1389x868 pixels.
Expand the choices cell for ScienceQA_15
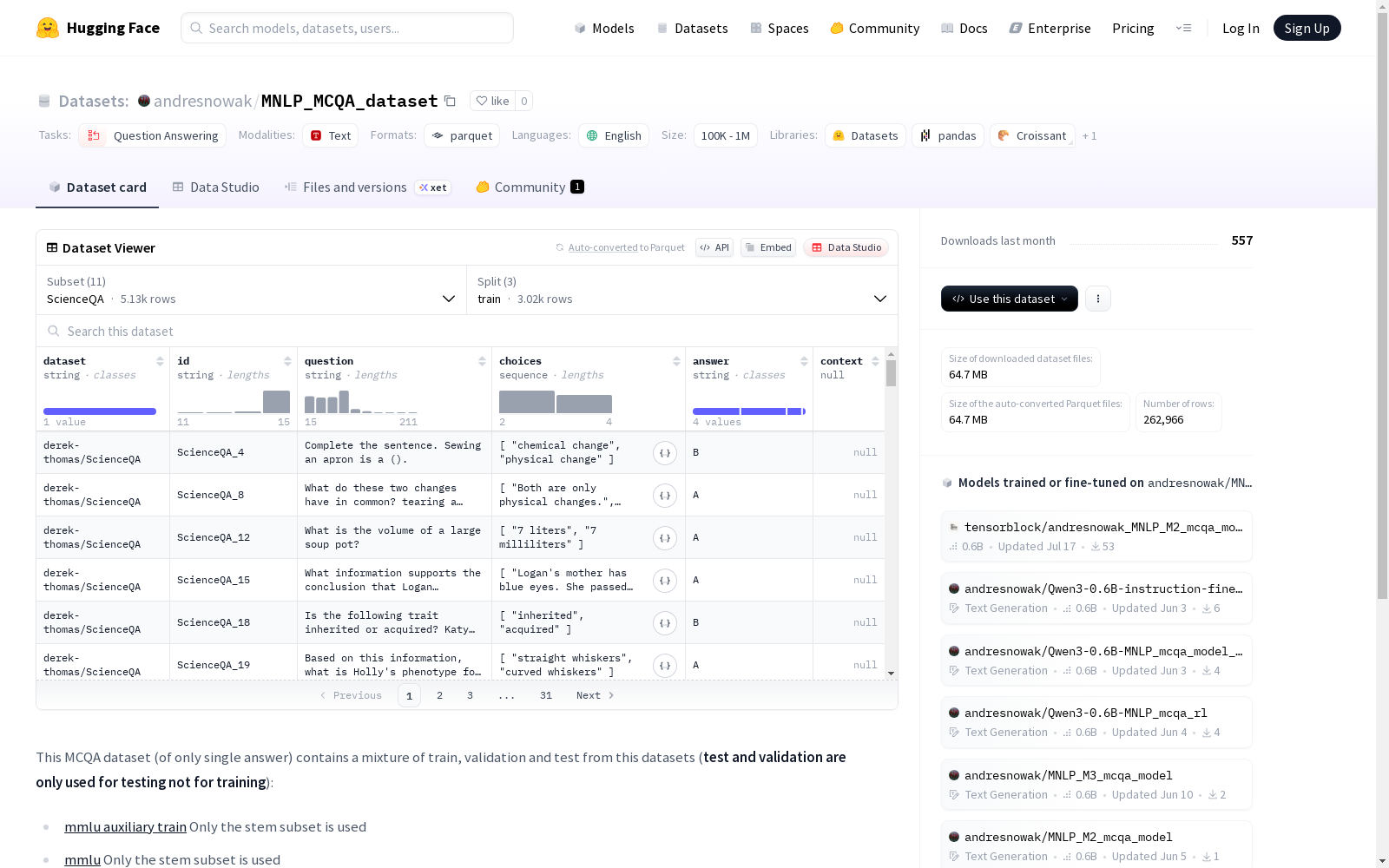point(665,580)
